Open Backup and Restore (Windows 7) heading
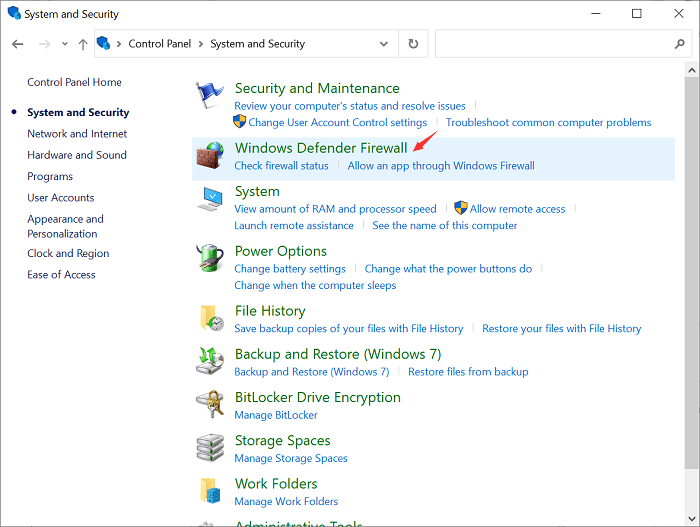The image size is (700, 527). click(338, 354)
